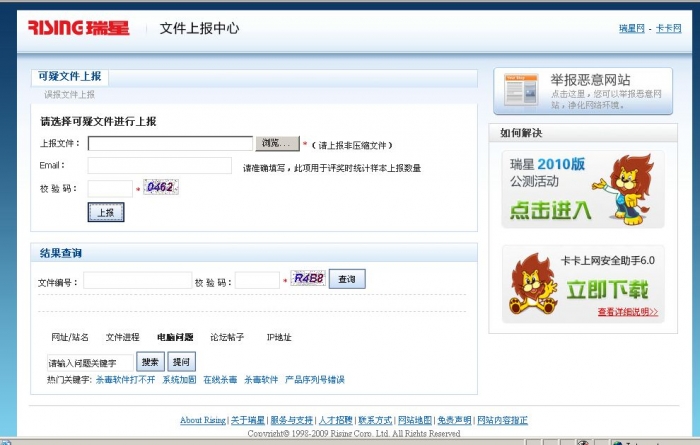Select the 文件进程 search tab

122,337
